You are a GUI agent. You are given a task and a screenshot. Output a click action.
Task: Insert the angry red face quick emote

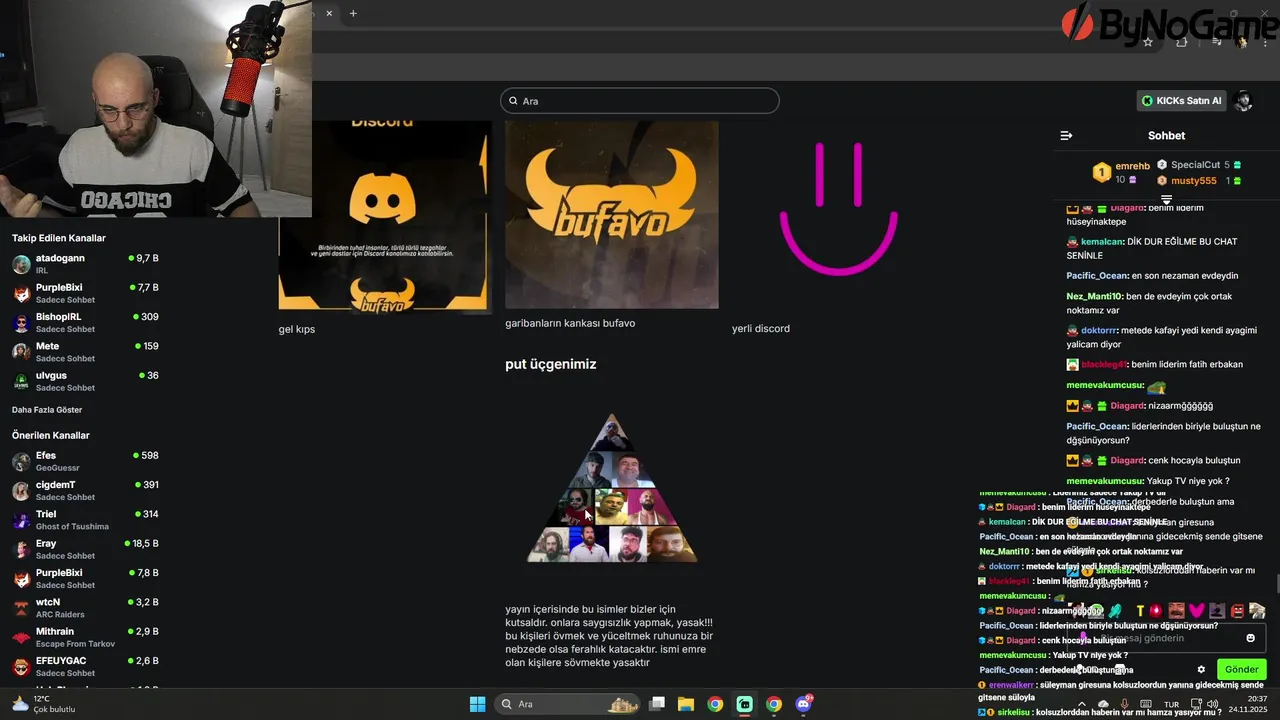pos(1237,610)
